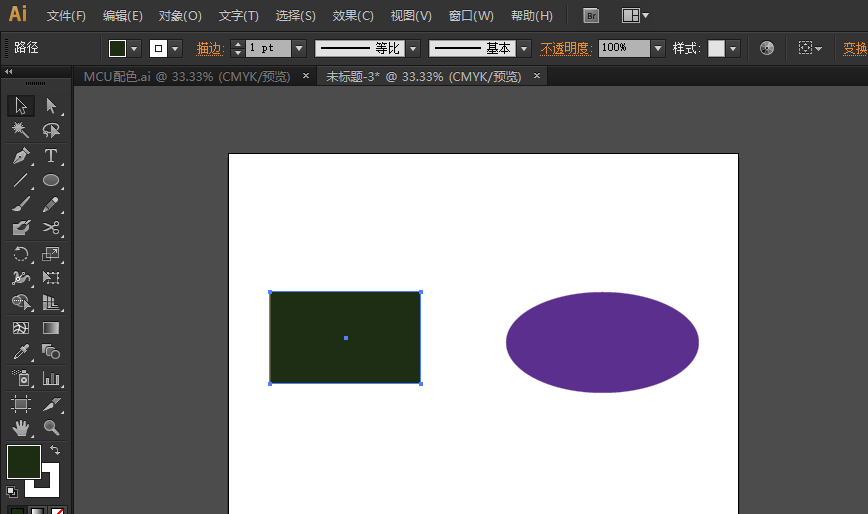Open the 对象(O) menu
This screenshot has height=514, width=868.
(x=180, y=16)
